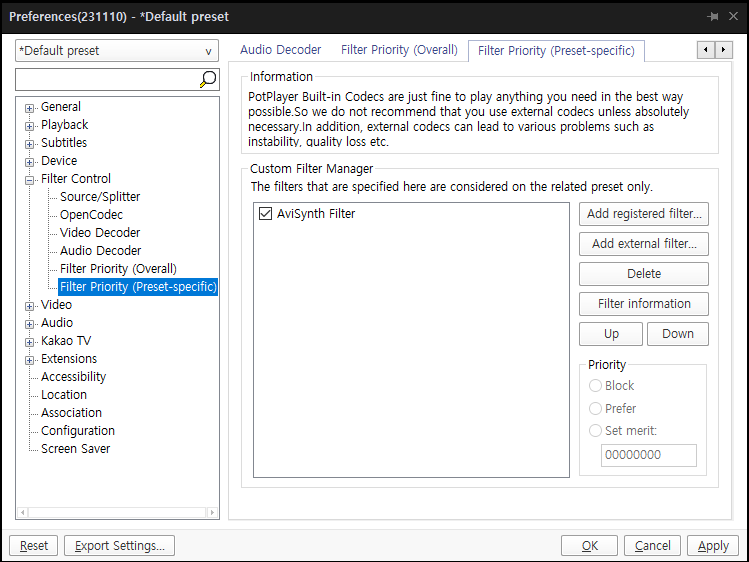Image resolution: width=749 pixels, height=562 pixels.
Task: Expand the Kakao TV tree node
Action: [30, 342]
